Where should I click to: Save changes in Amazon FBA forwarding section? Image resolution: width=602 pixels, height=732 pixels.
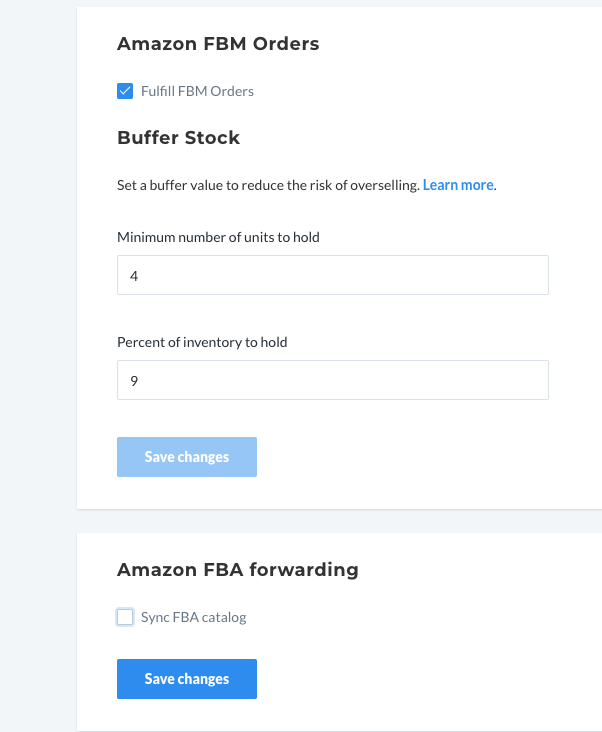(187, 679)
